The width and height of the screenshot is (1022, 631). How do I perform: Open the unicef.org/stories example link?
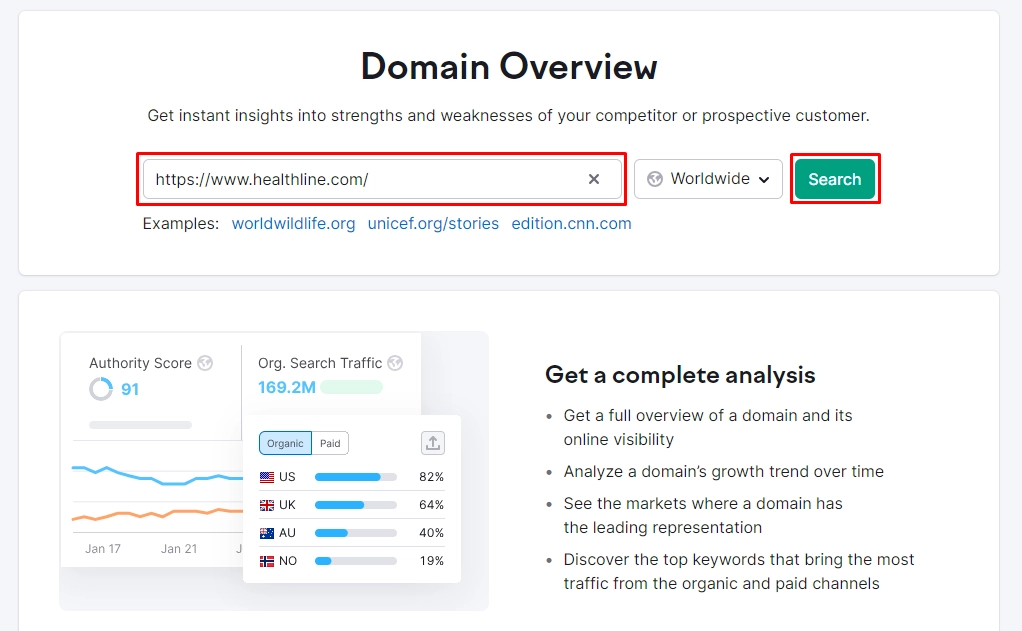click(x=433, y=224)
